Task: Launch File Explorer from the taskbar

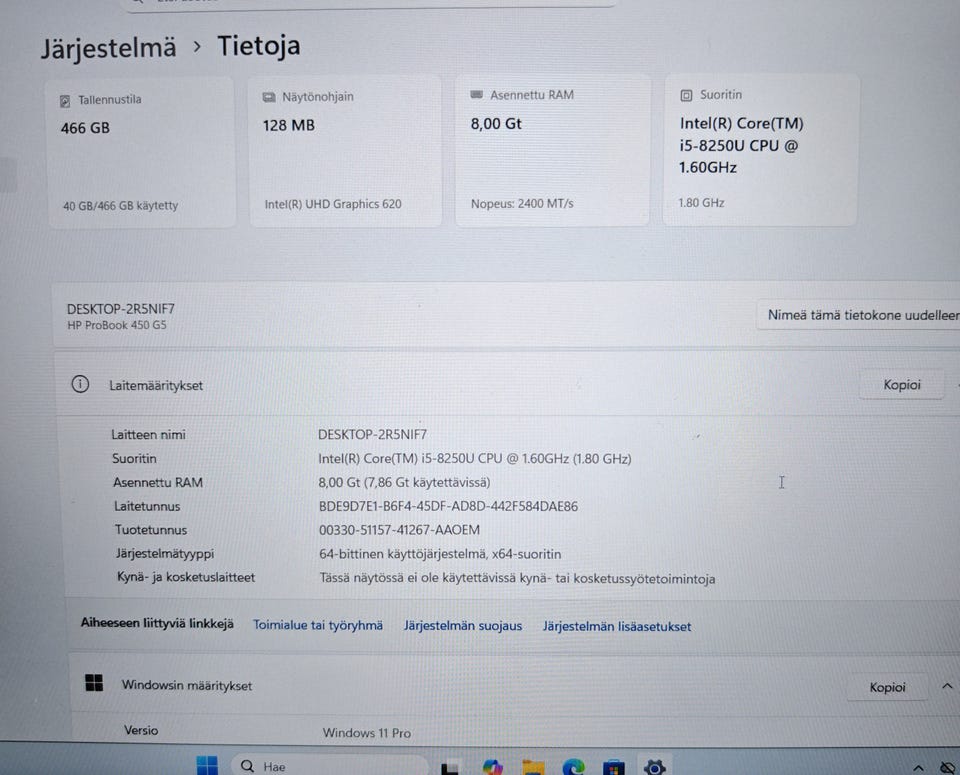Action: coord(533,767)
